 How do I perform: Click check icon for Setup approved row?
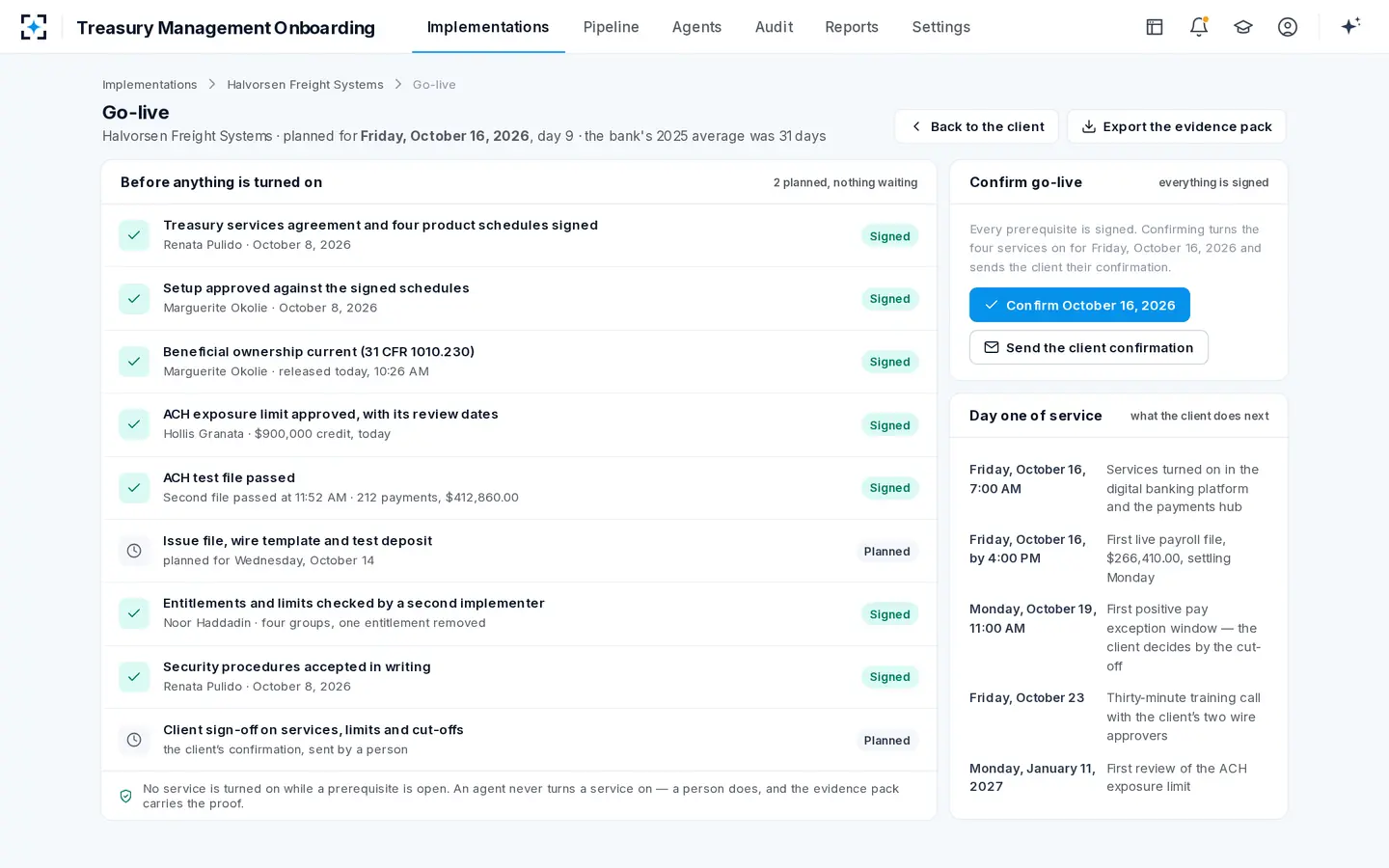click(x=134, y=298)
